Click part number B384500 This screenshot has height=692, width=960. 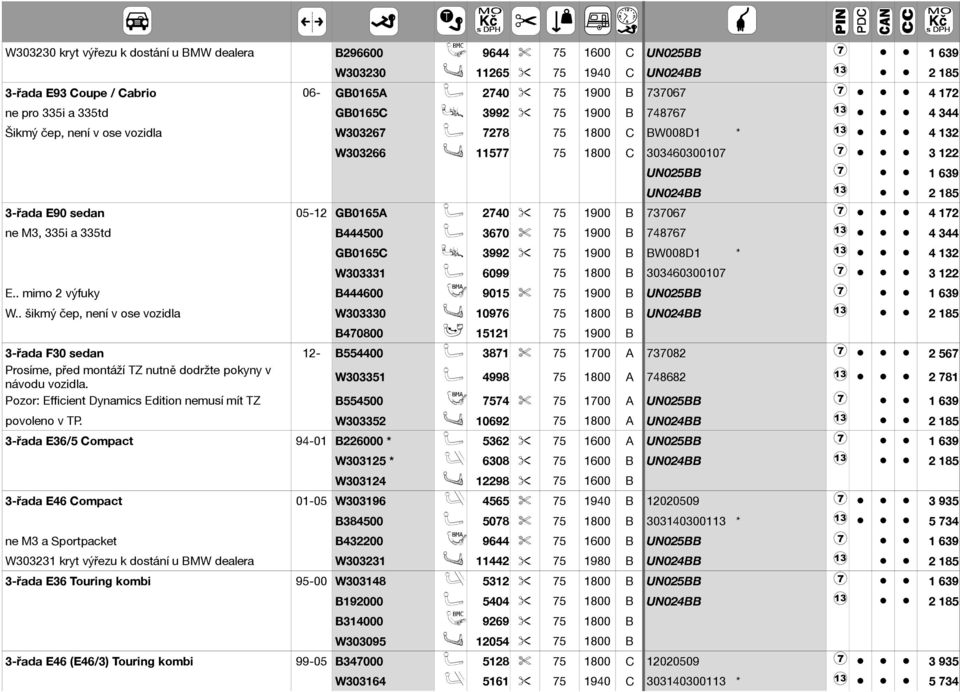(x=359, y=521)
